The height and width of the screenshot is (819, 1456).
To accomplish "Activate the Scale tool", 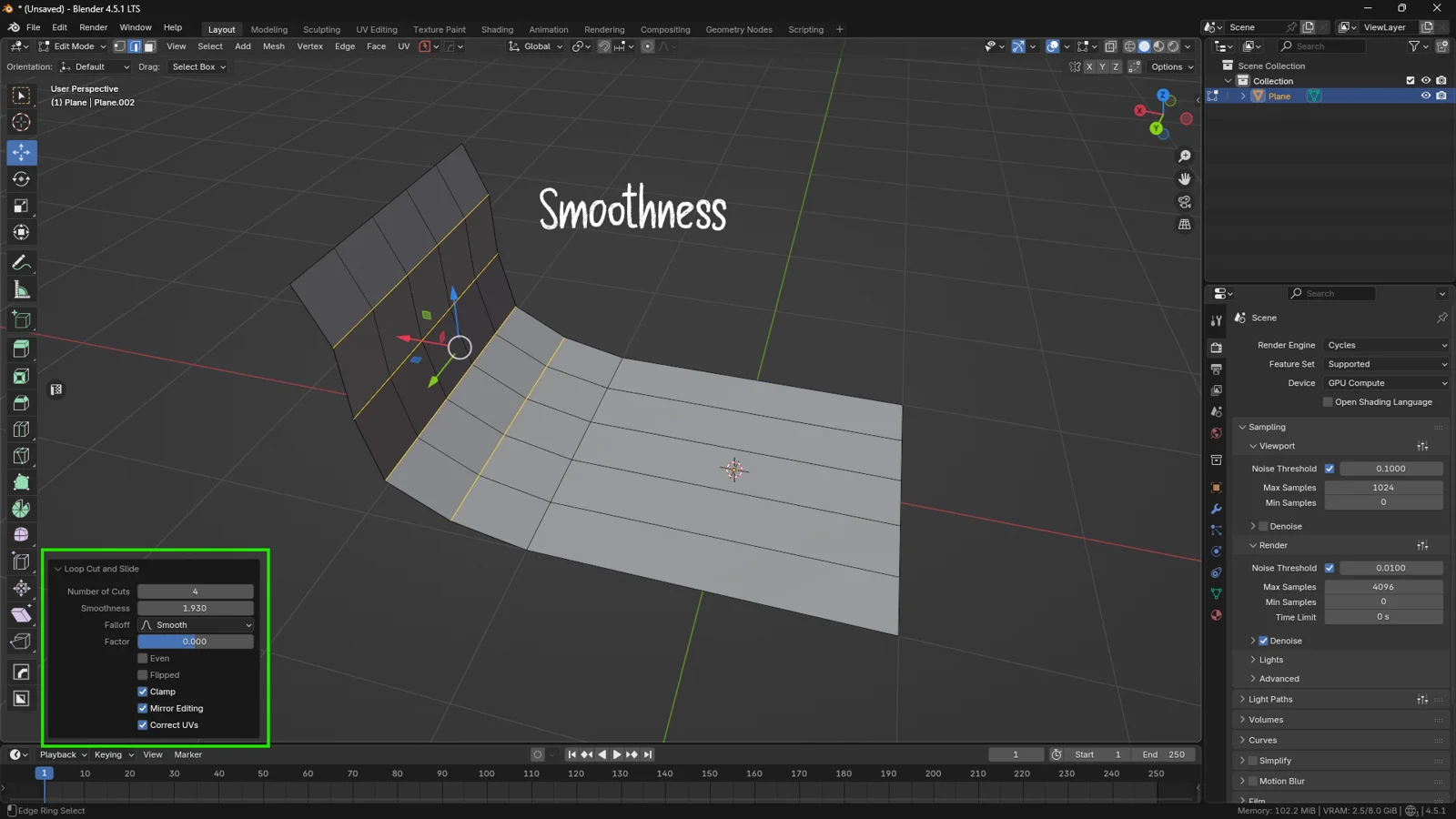I will tap(21, 207).
